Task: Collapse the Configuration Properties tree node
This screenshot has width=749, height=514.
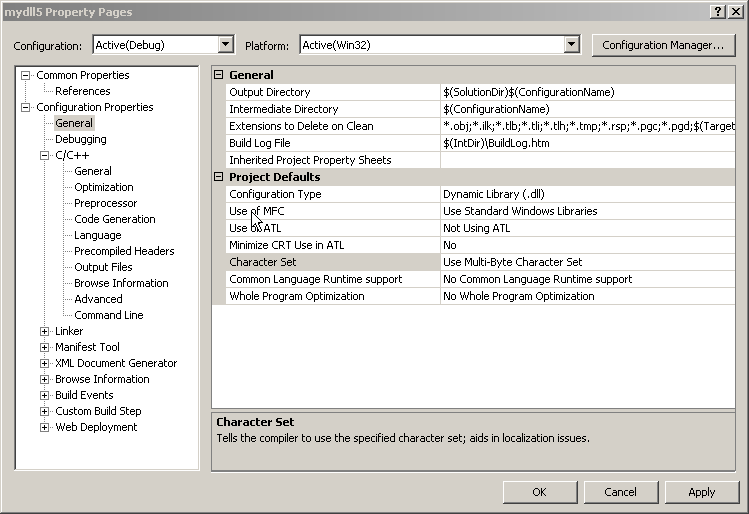Action: point(26,107)
